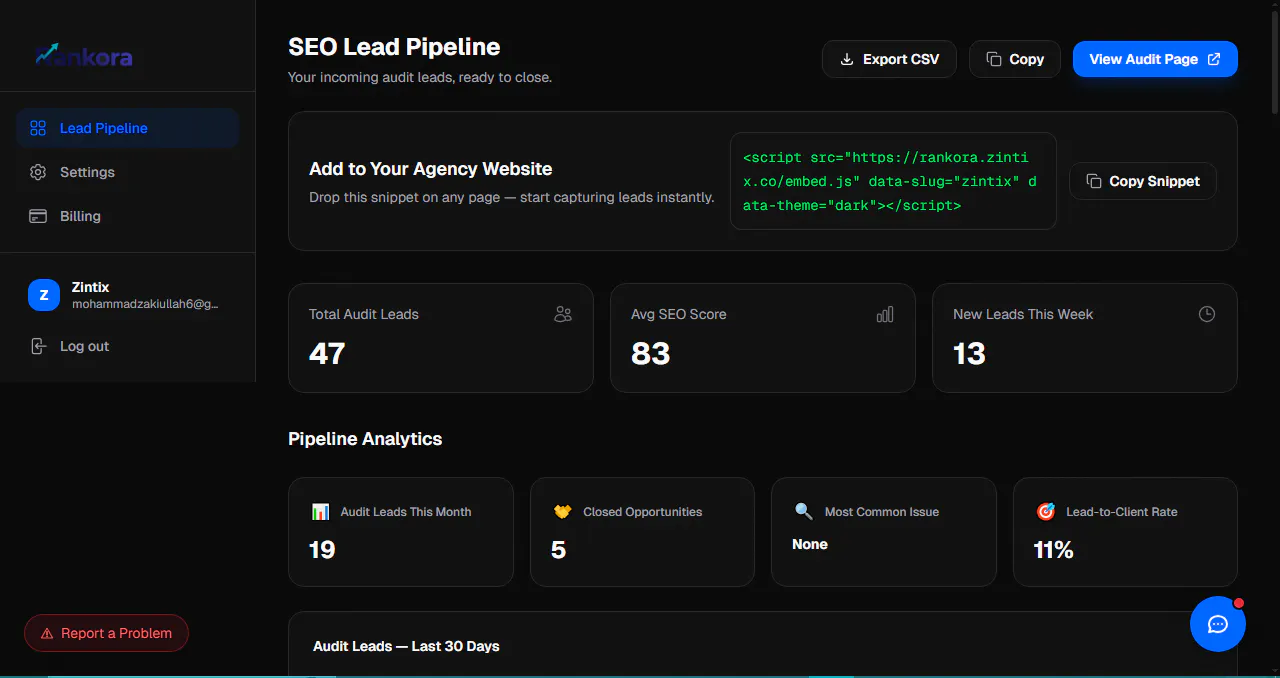Click the handshake icon on Closed Opportunities
Image resolution: width=1280 pixels, height=678 pixels.
point(562,511)
